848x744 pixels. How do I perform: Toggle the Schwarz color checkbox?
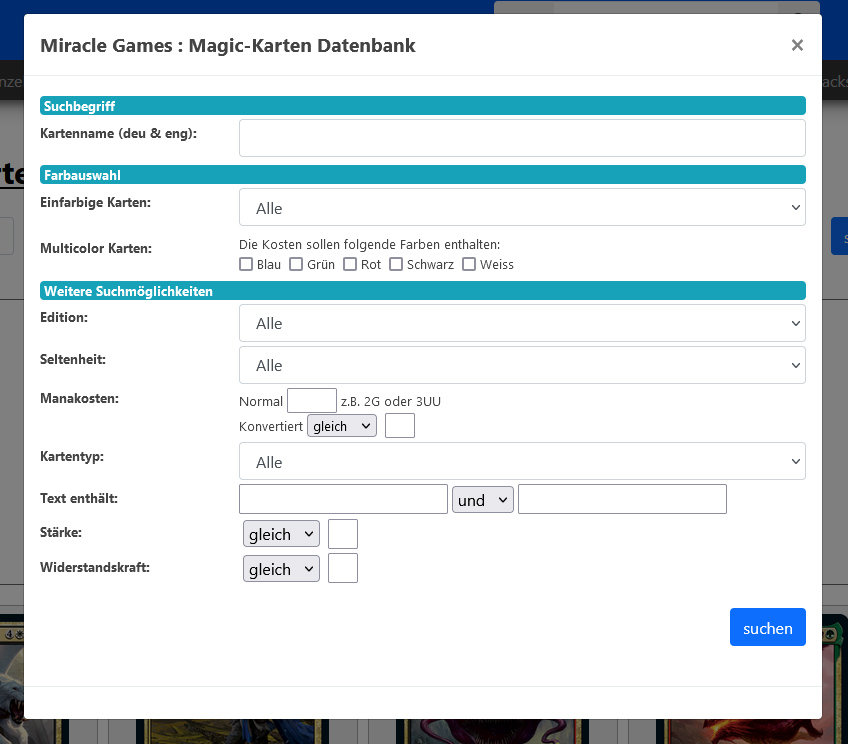396,264
